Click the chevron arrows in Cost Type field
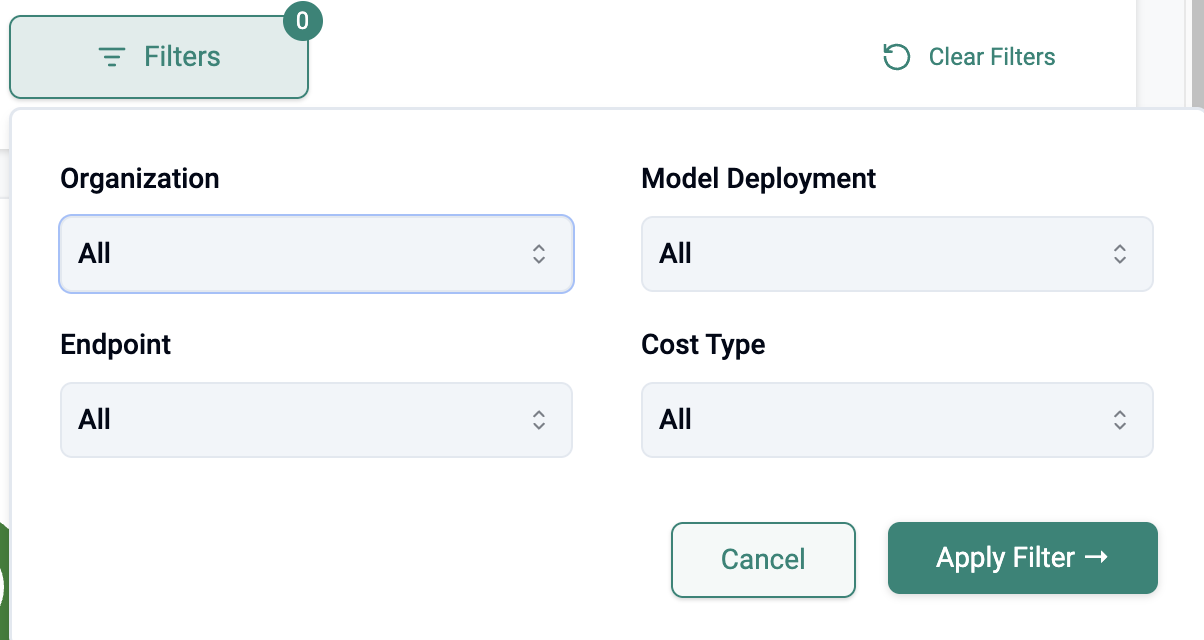This screenshot has height=640, width=1204. coord(1120,420)
